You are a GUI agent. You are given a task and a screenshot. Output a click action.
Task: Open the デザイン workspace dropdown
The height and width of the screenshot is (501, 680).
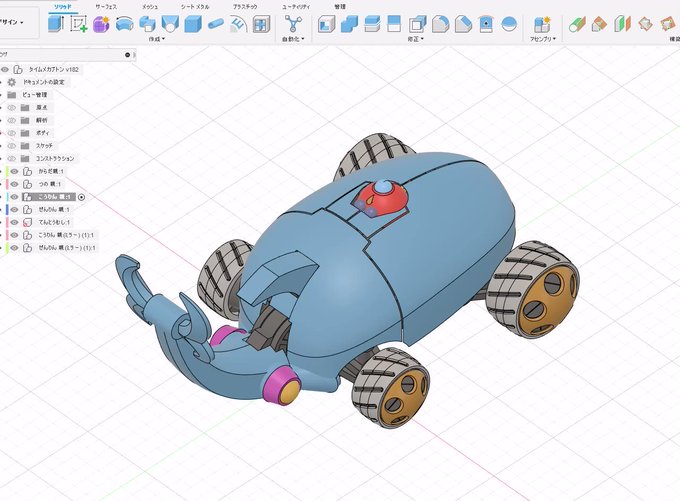coord(11,22)
